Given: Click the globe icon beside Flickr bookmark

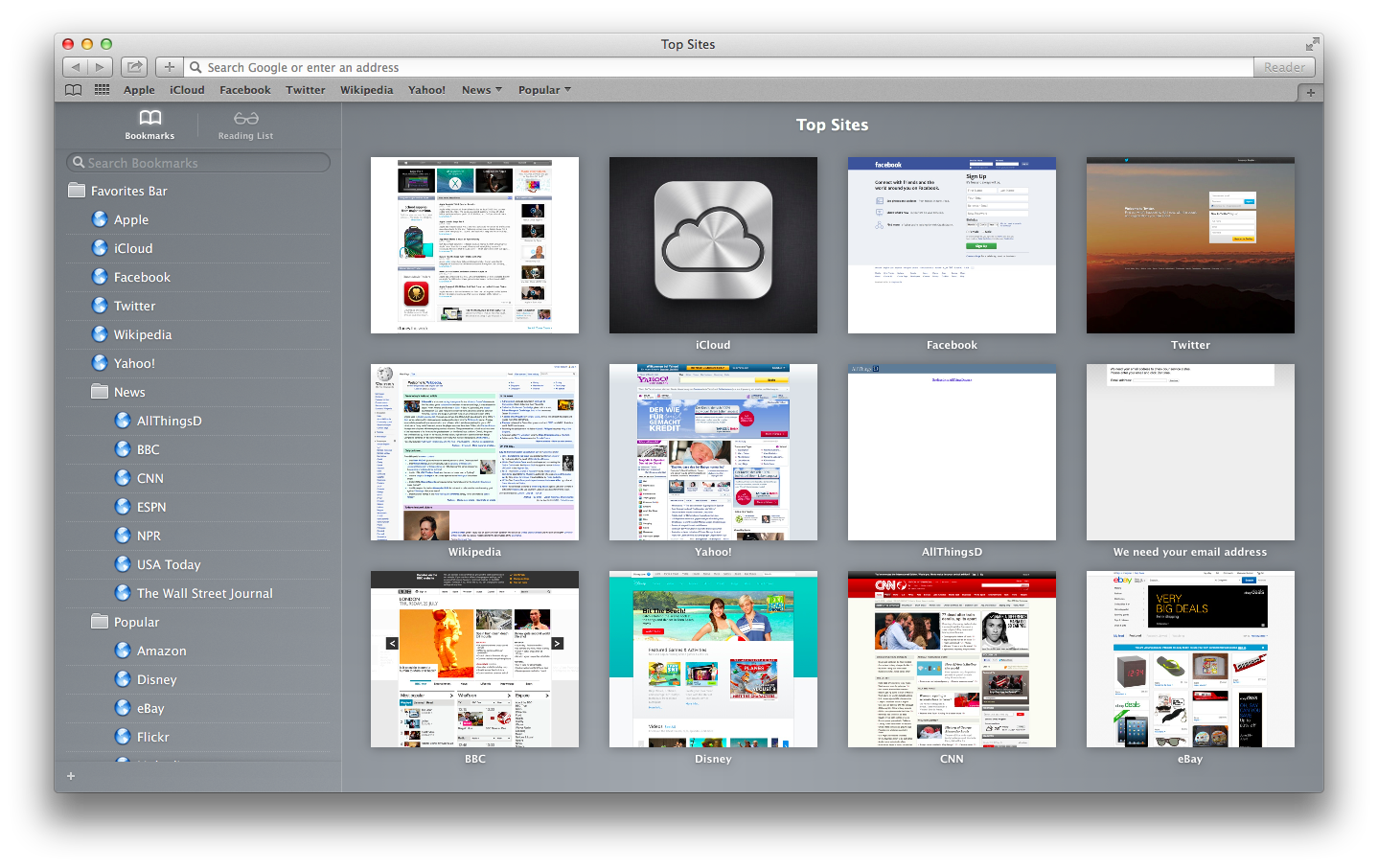Looking at the screenshot, I should (123, 737).
